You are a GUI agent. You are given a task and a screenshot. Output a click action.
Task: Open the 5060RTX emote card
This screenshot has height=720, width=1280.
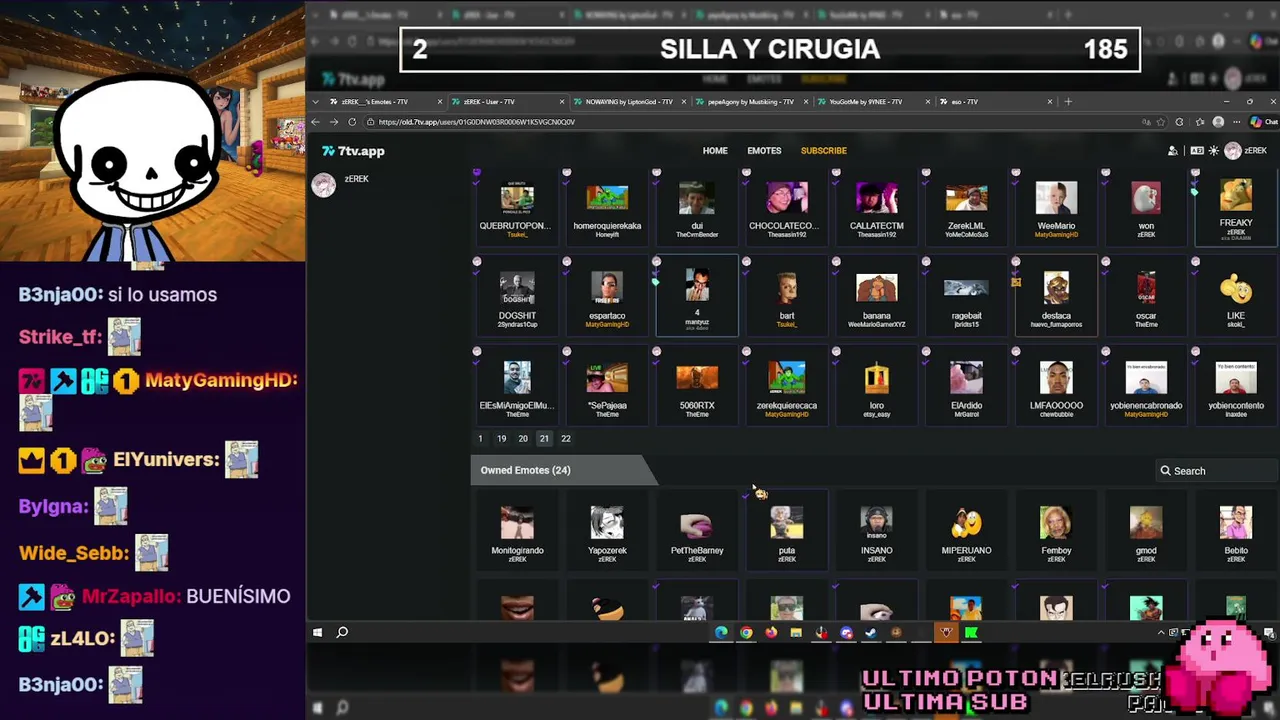[x=697, y=385]
